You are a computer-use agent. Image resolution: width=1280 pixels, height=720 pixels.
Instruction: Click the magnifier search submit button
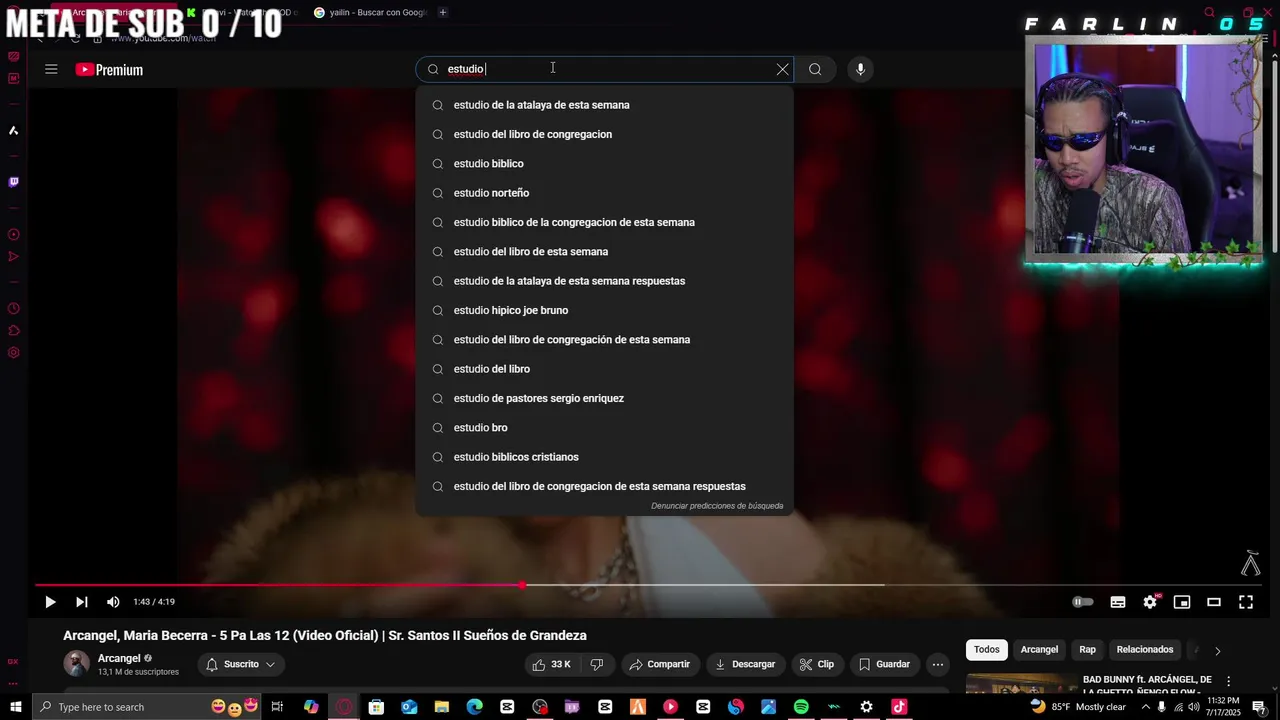(815, 69)
